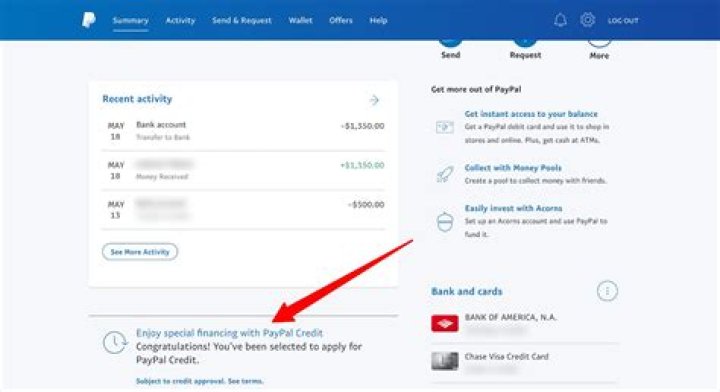Open Get instant access to your balance
The image size is (720, 392).
(531, 114)
